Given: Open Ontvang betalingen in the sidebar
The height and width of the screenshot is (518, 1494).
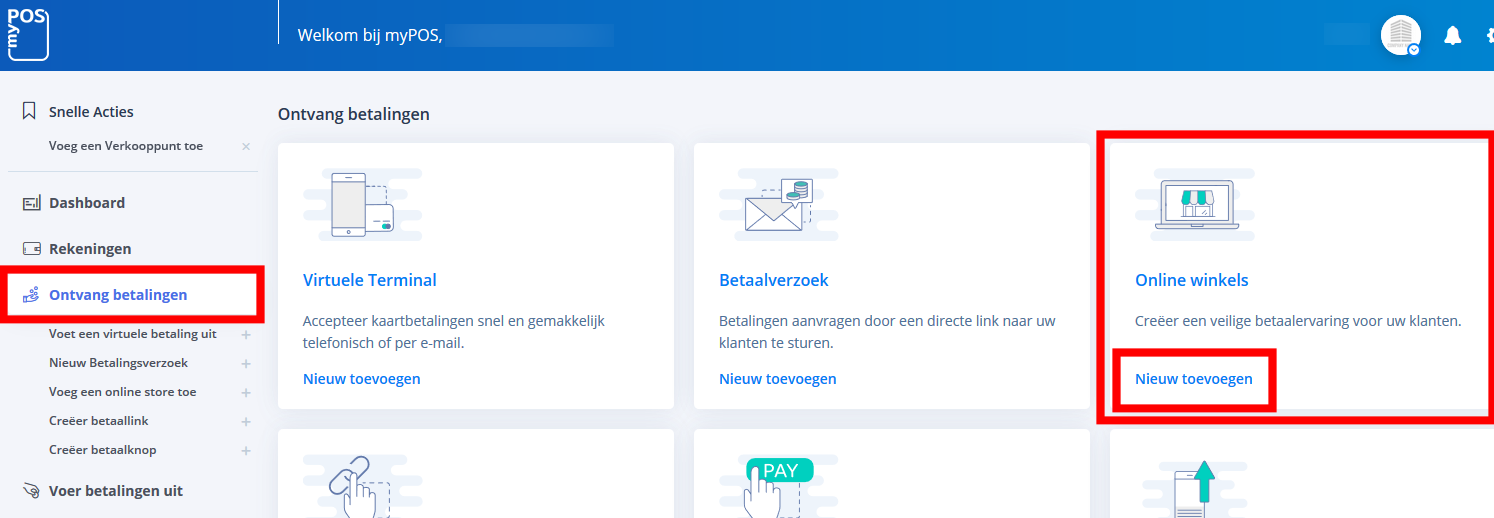Looking at the screenshot, I should [118, 294].
